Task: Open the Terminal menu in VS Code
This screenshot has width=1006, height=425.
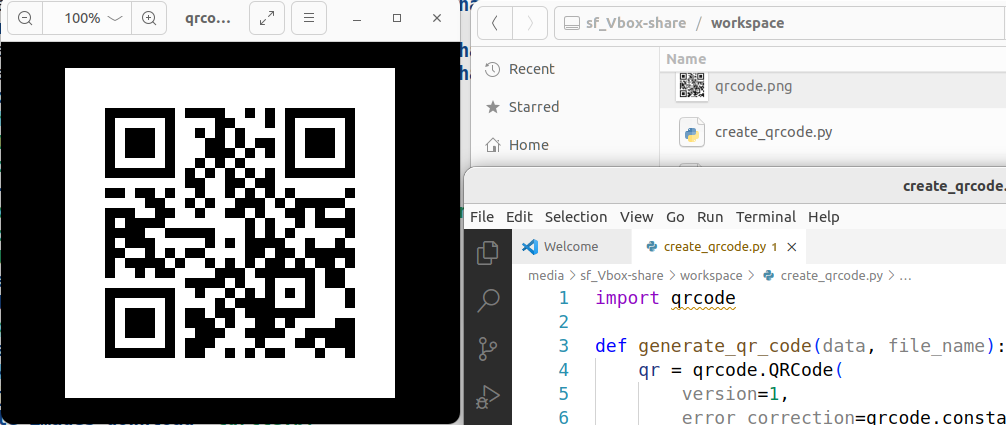Action: pos(765,217)
